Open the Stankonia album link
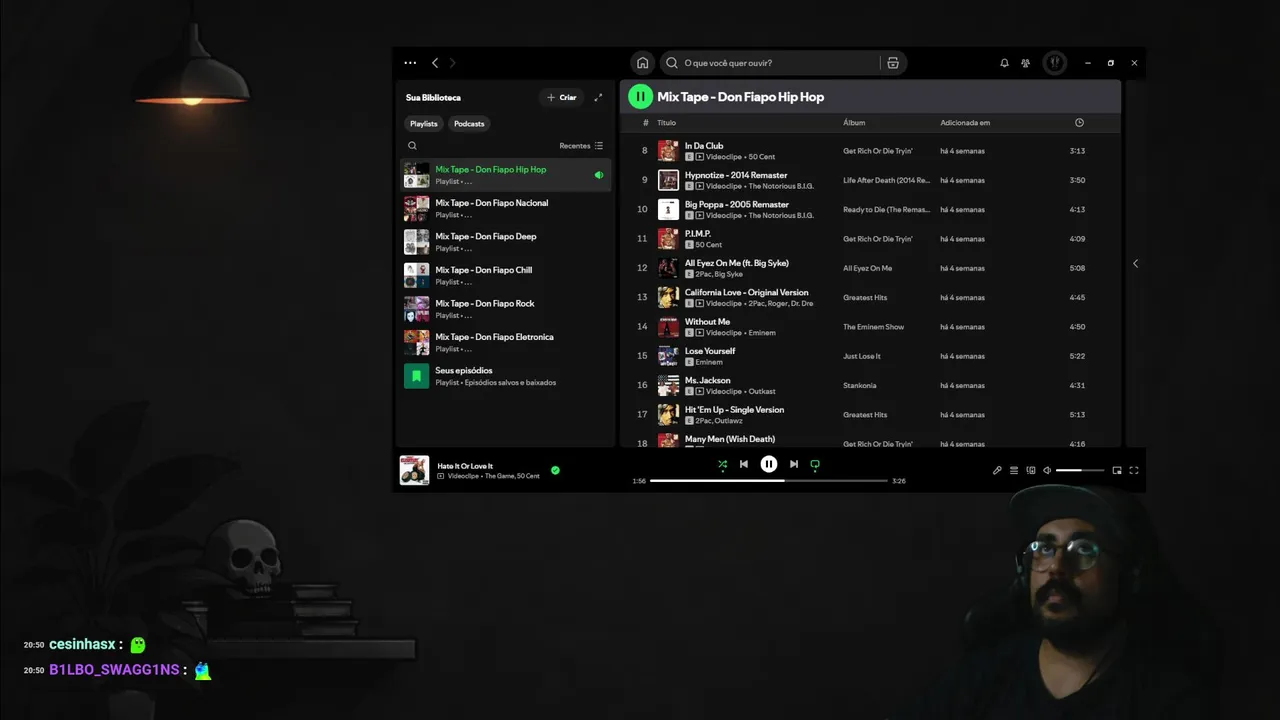The image size is (1280, 720). 859,385
